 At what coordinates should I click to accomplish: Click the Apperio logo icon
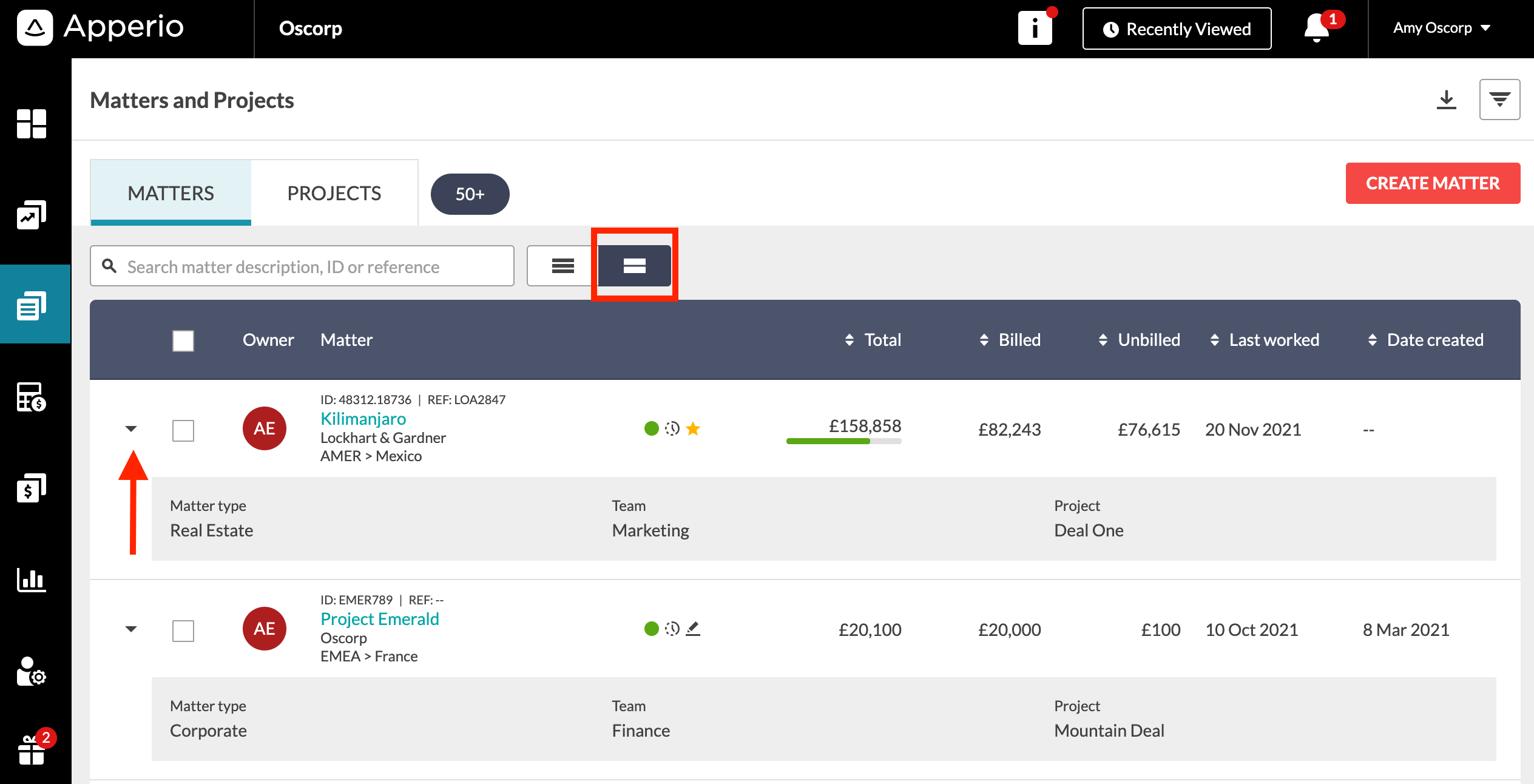pyautogui.click(x=35, y=28)
